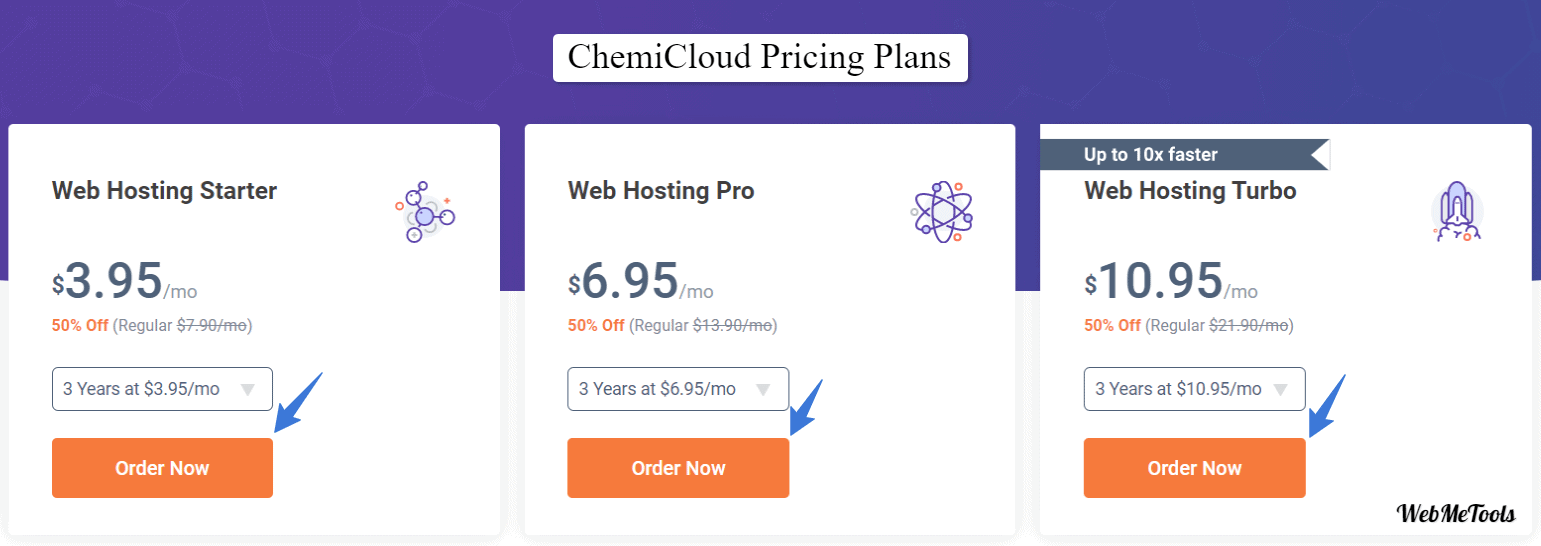Click the Web Hosting Pro atom icon
Viewport: 1541px width, 546px height.
tap(941, 213)
